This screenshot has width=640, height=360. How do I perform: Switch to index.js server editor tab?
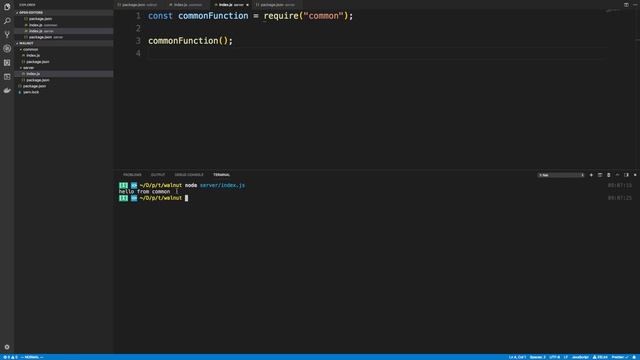coord(231,5)
